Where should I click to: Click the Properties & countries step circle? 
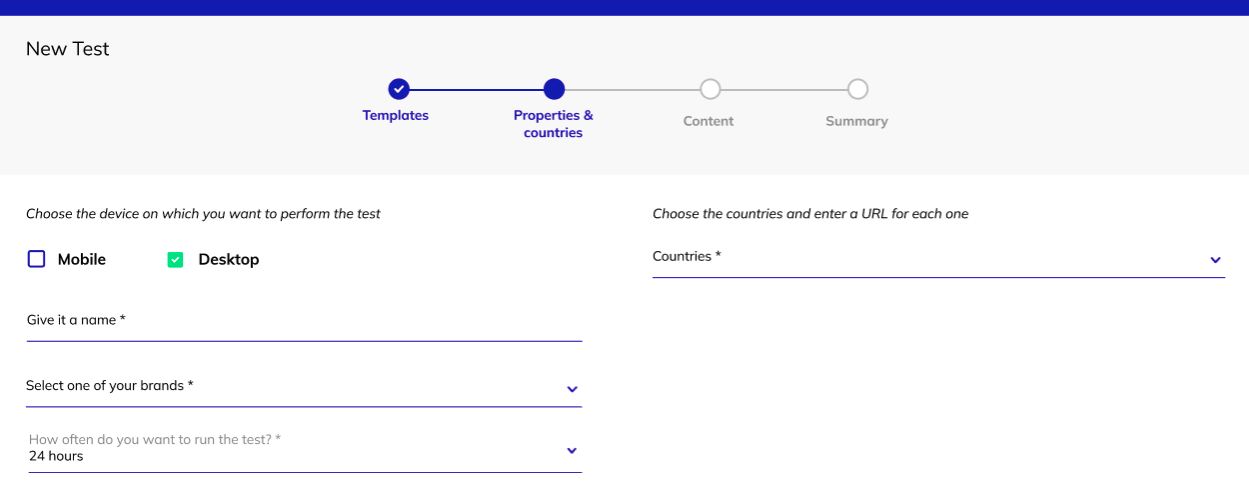click(554, 89)
